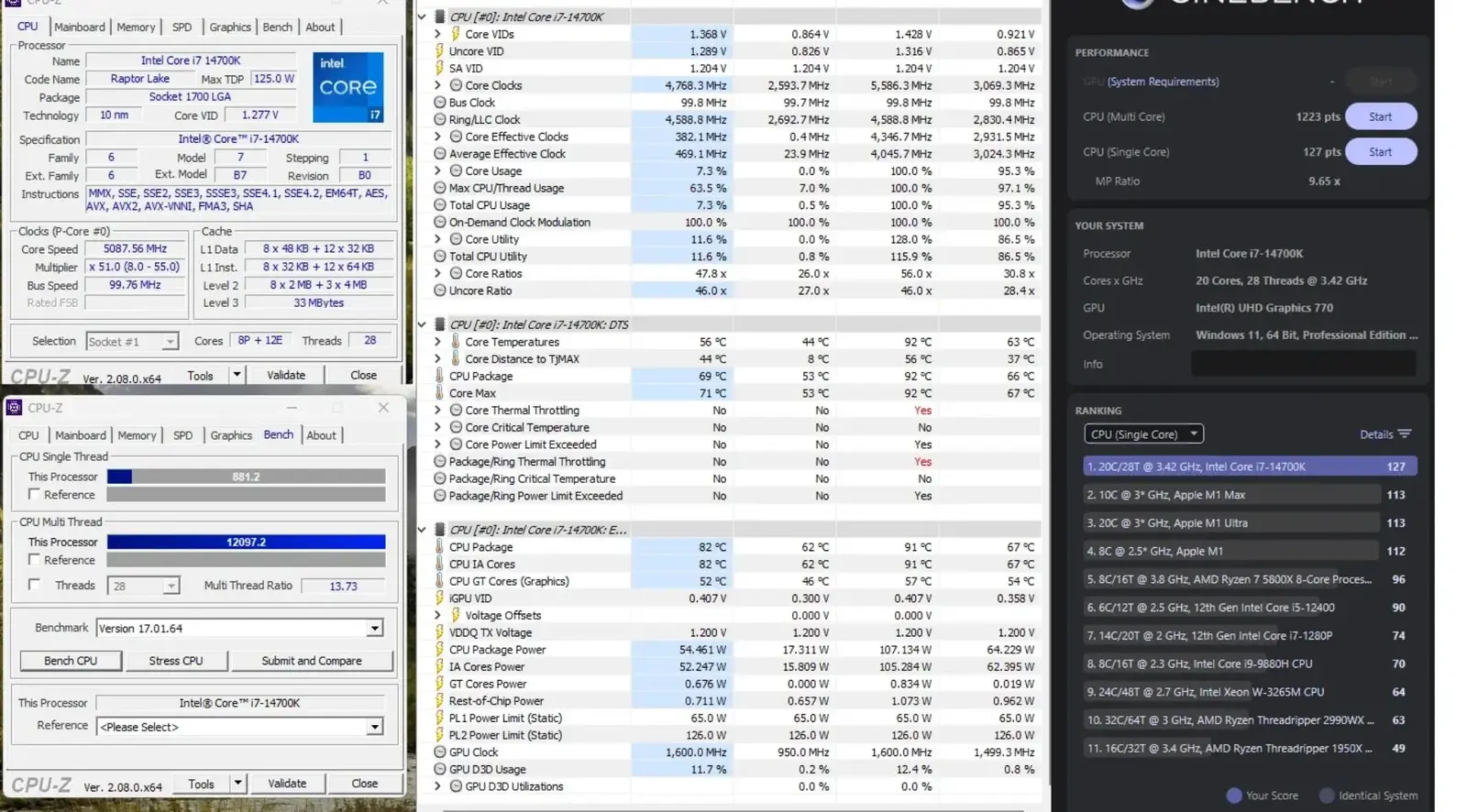Click the multi thread score bar showing 12097.2
Viewport: 1467px width, 812px height.
point(246,542)
